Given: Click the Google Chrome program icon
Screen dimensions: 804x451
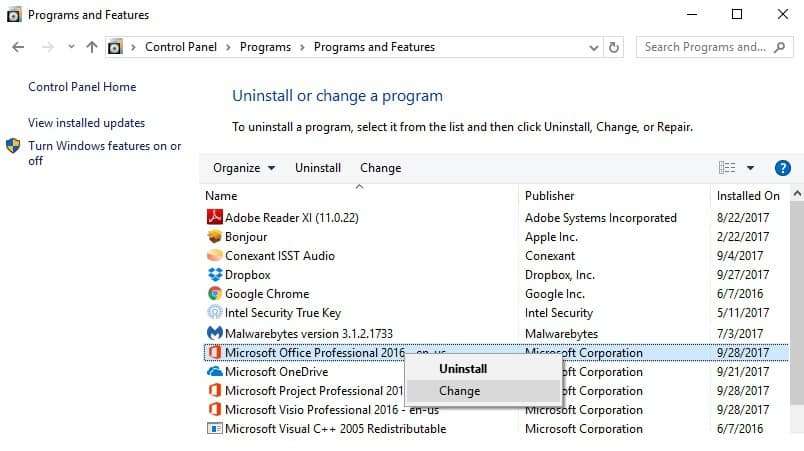Looking at the screenshot, I should tap(213, 294).
